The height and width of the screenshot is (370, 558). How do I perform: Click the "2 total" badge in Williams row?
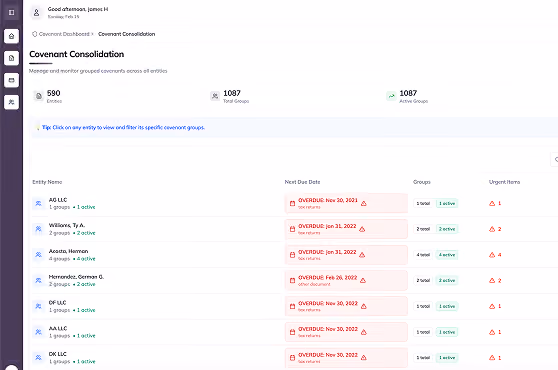pyautogui.click(x=423, y=229)
